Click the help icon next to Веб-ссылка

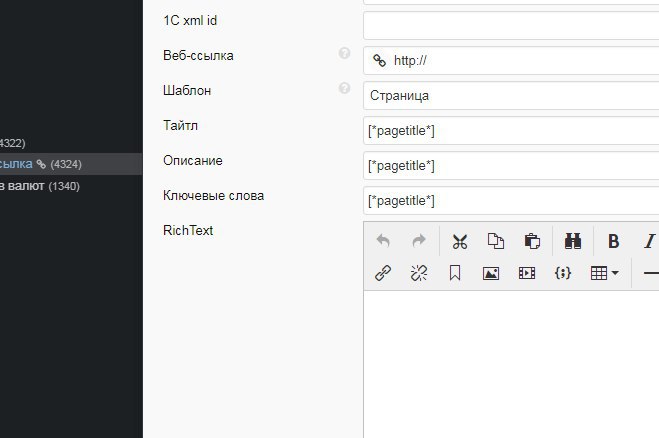pyautogui.click(x=345, y=54)
